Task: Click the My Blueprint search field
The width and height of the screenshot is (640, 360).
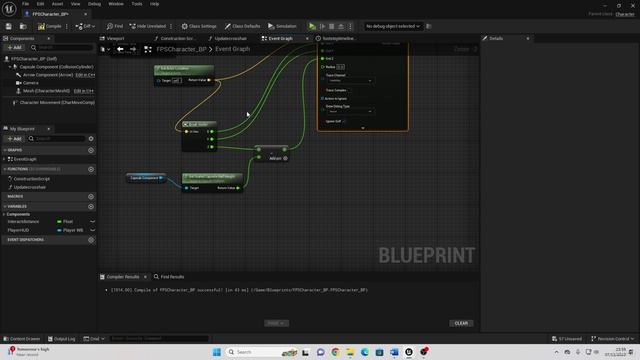Action: 56,139
